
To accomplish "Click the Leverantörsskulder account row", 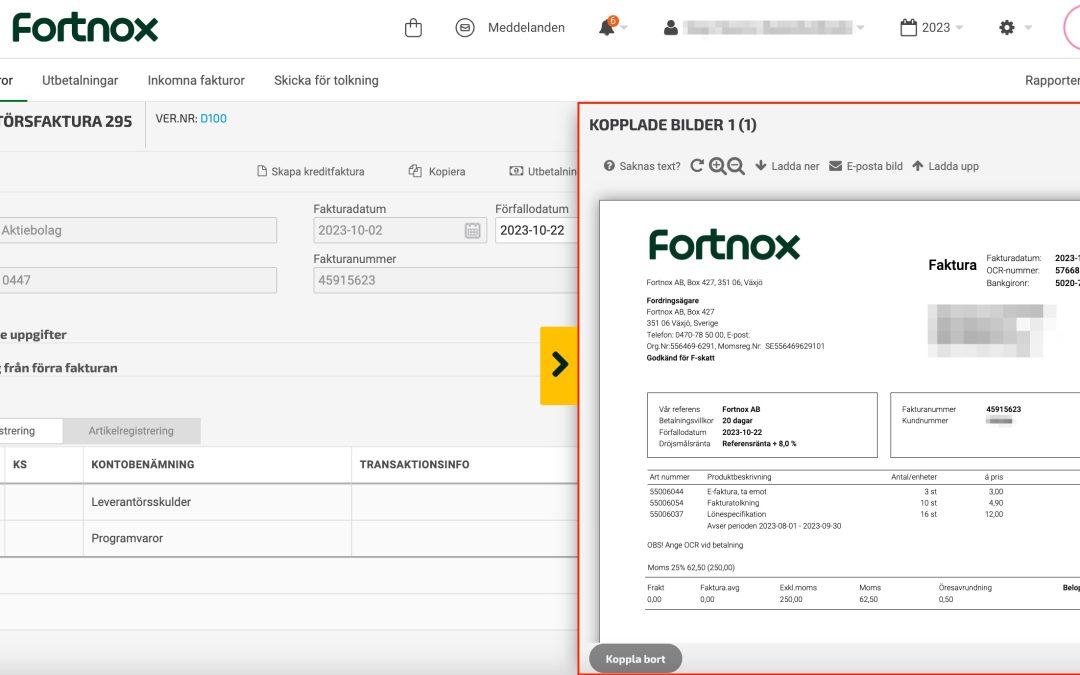I will 289,502.
